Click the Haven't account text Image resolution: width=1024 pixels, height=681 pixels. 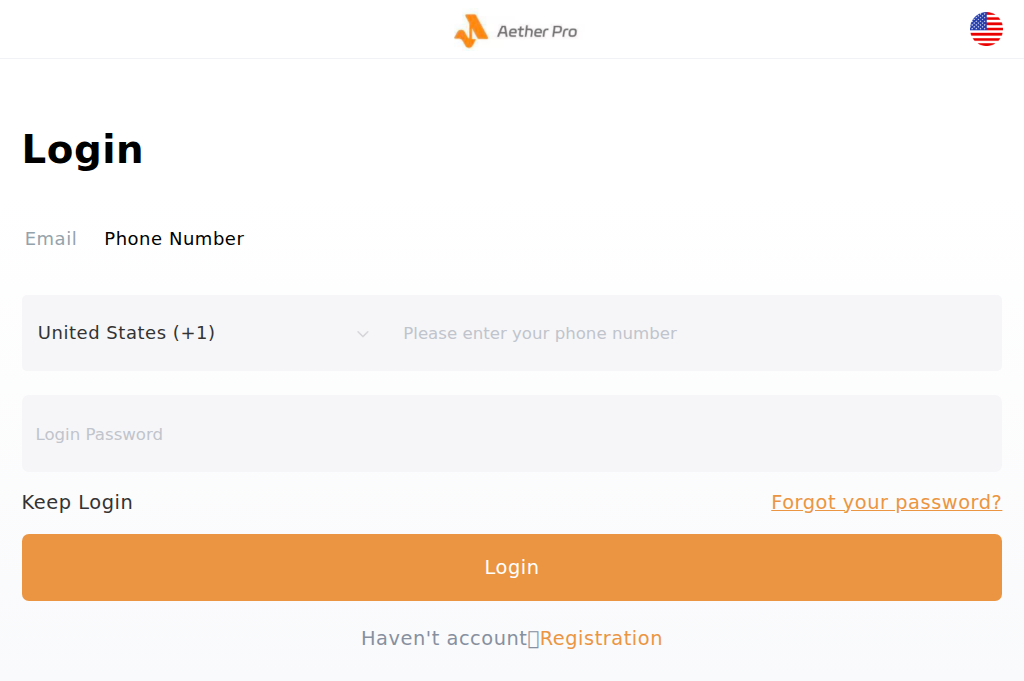point(443,638)
